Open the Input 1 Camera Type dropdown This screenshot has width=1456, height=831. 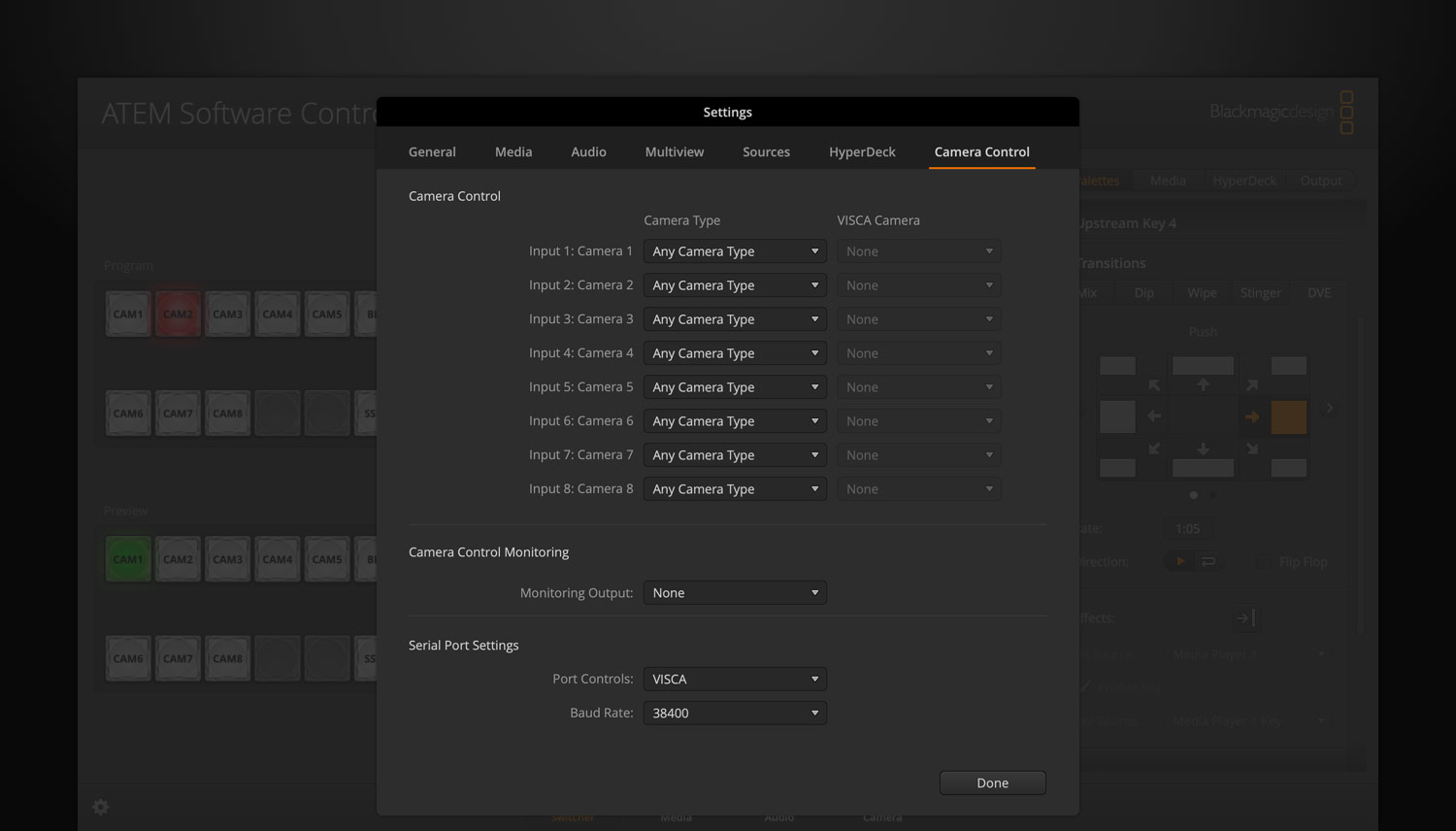[x=734, y=250]
